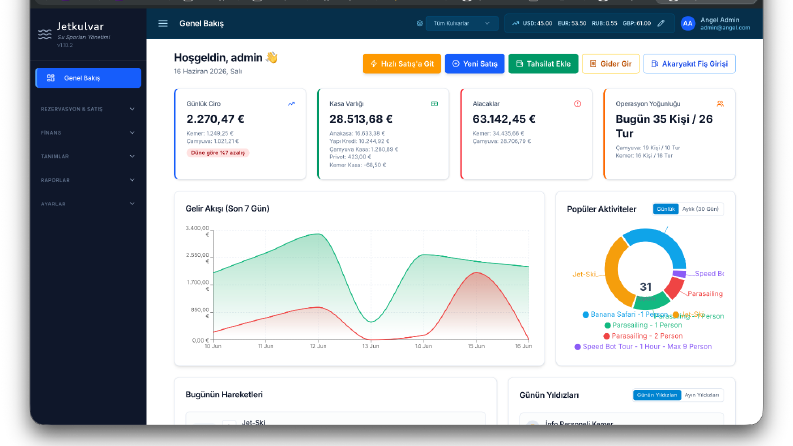Click the orange Jet-Ski donut segment
Viewport: 793px width, 446px height.
[614, 273]
